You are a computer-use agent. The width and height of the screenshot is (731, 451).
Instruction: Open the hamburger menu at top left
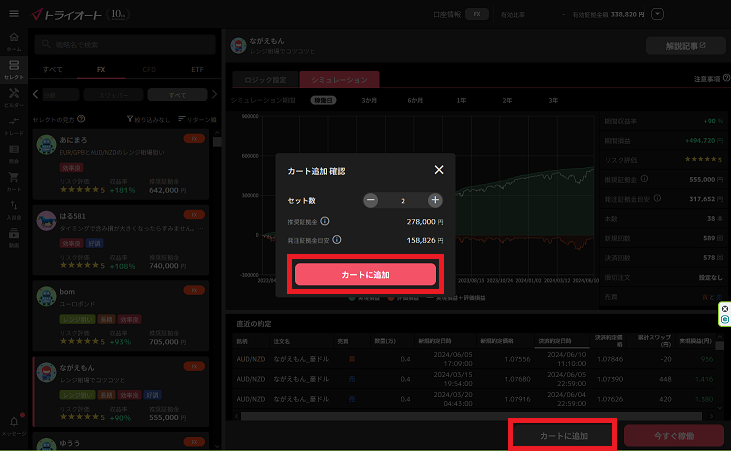click(x=13, y=15)
